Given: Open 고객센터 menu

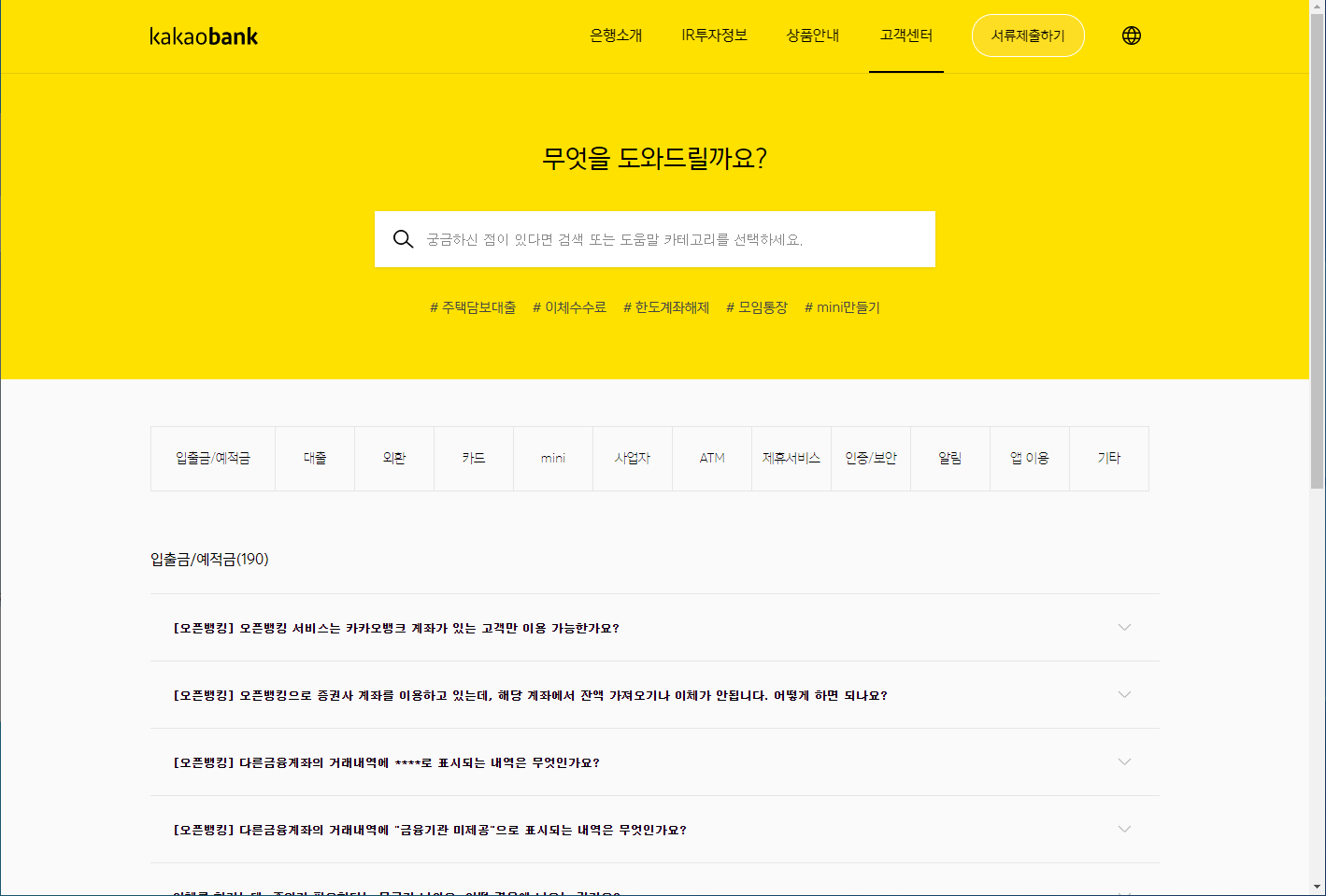Looking at the screenshot, I should pyautogui.click(x=906, y=36).
